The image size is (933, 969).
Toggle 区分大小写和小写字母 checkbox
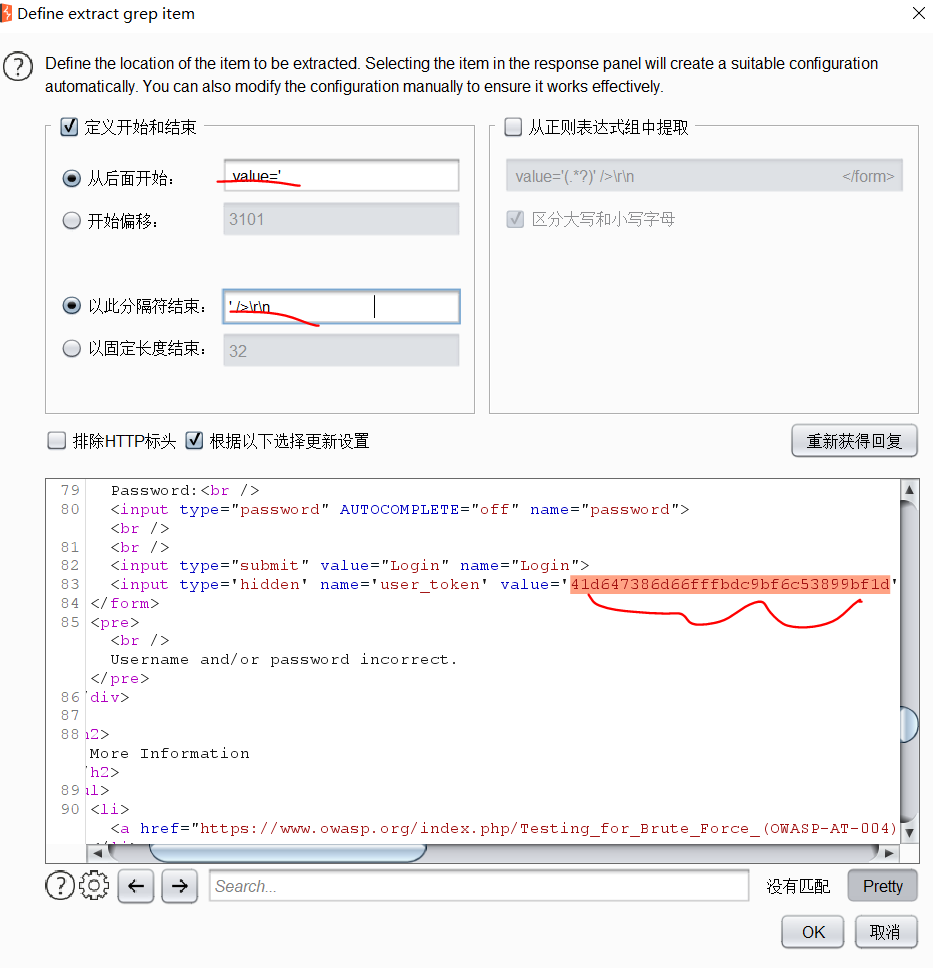click(x=515, y=219)
